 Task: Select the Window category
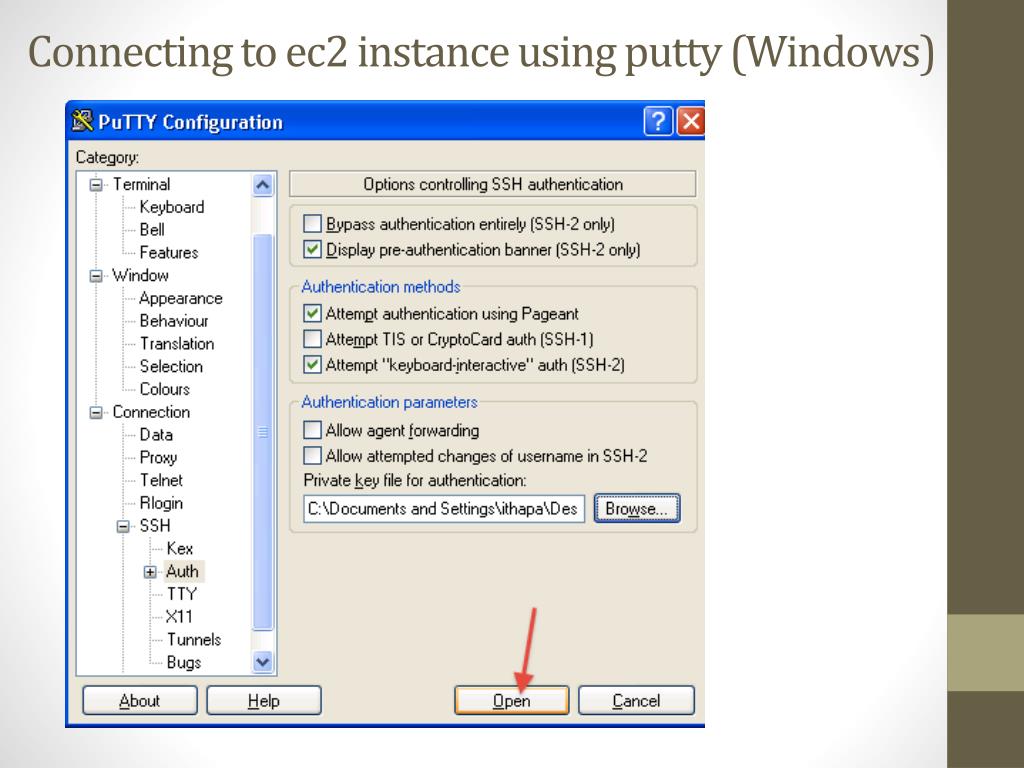140,276
